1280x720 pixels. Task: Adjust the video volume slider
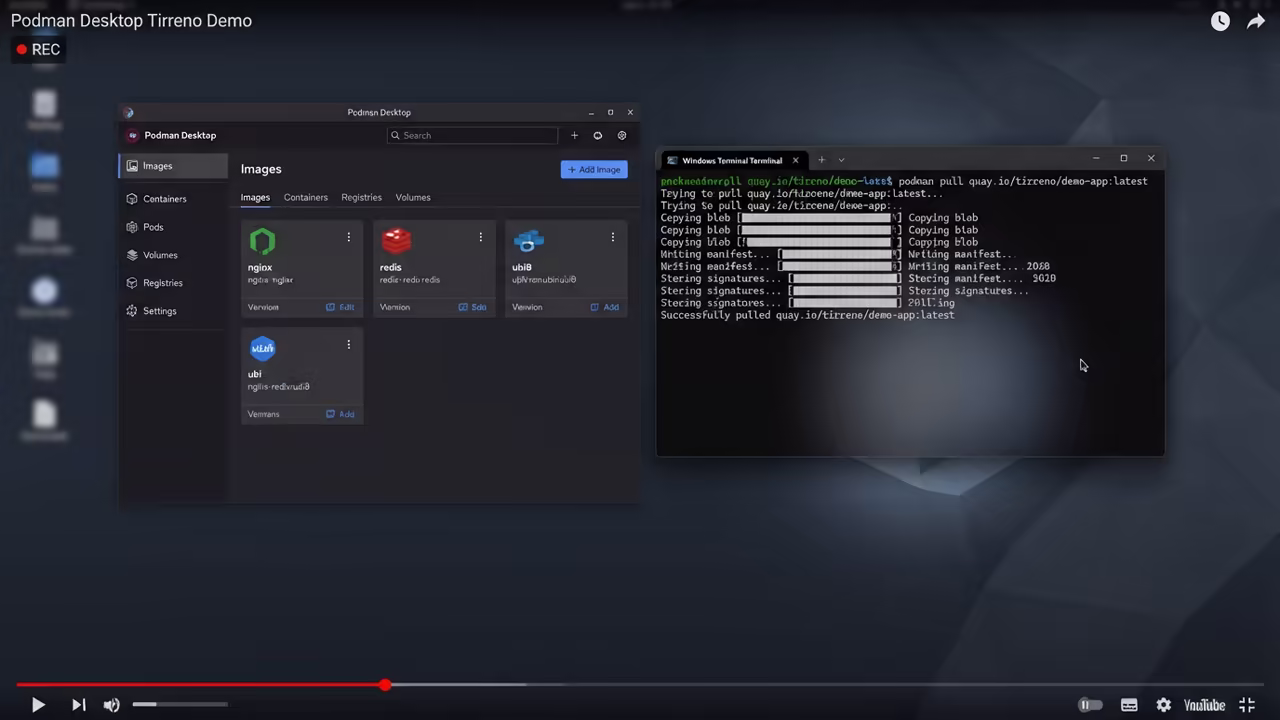(x=180, y=704)
